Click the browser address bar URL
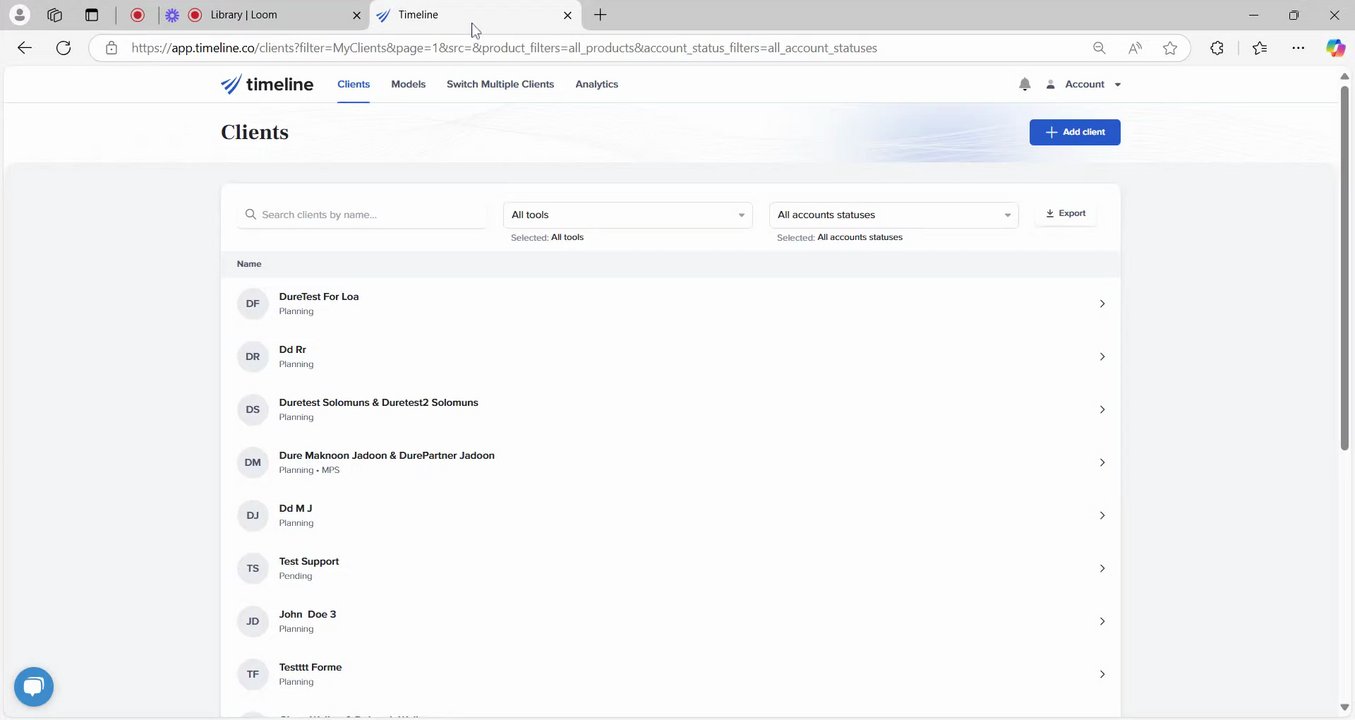Viewport: 1355px width, 720px height. (504, 47)
